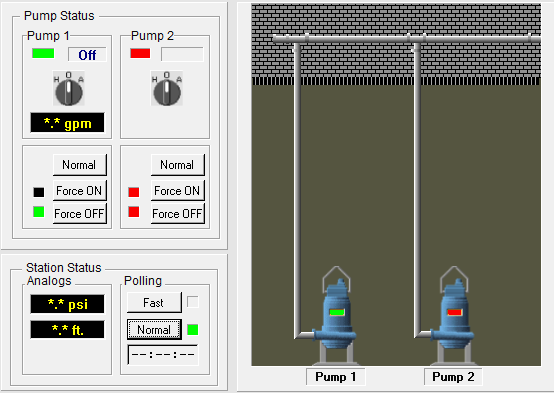Click the green status indicator under Pump 1
The width and height of the screenshot is (554, 393).
(x=43, y=53)
